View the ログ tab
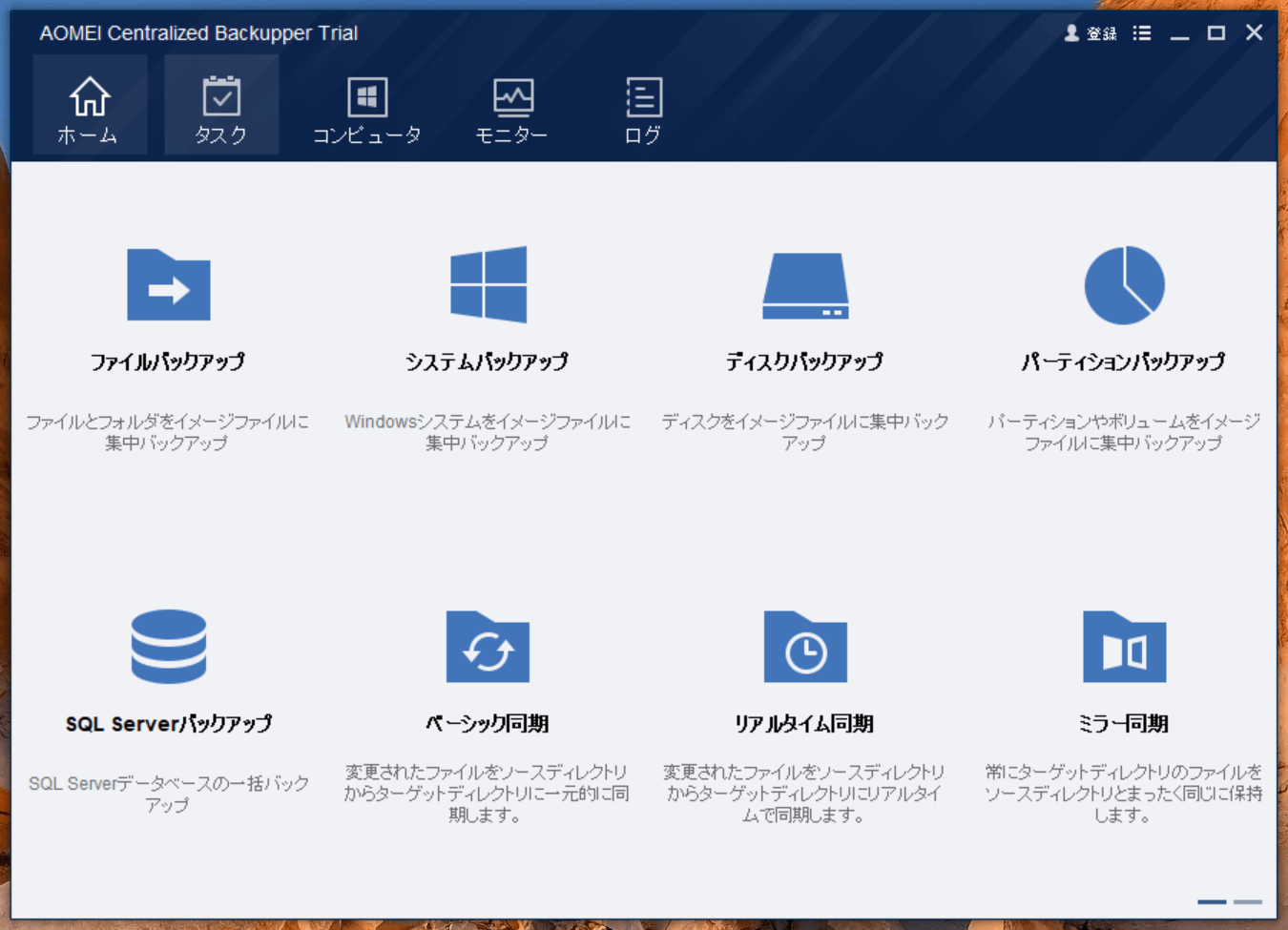This screenshot has height=930, width=1288. point(643,108)
